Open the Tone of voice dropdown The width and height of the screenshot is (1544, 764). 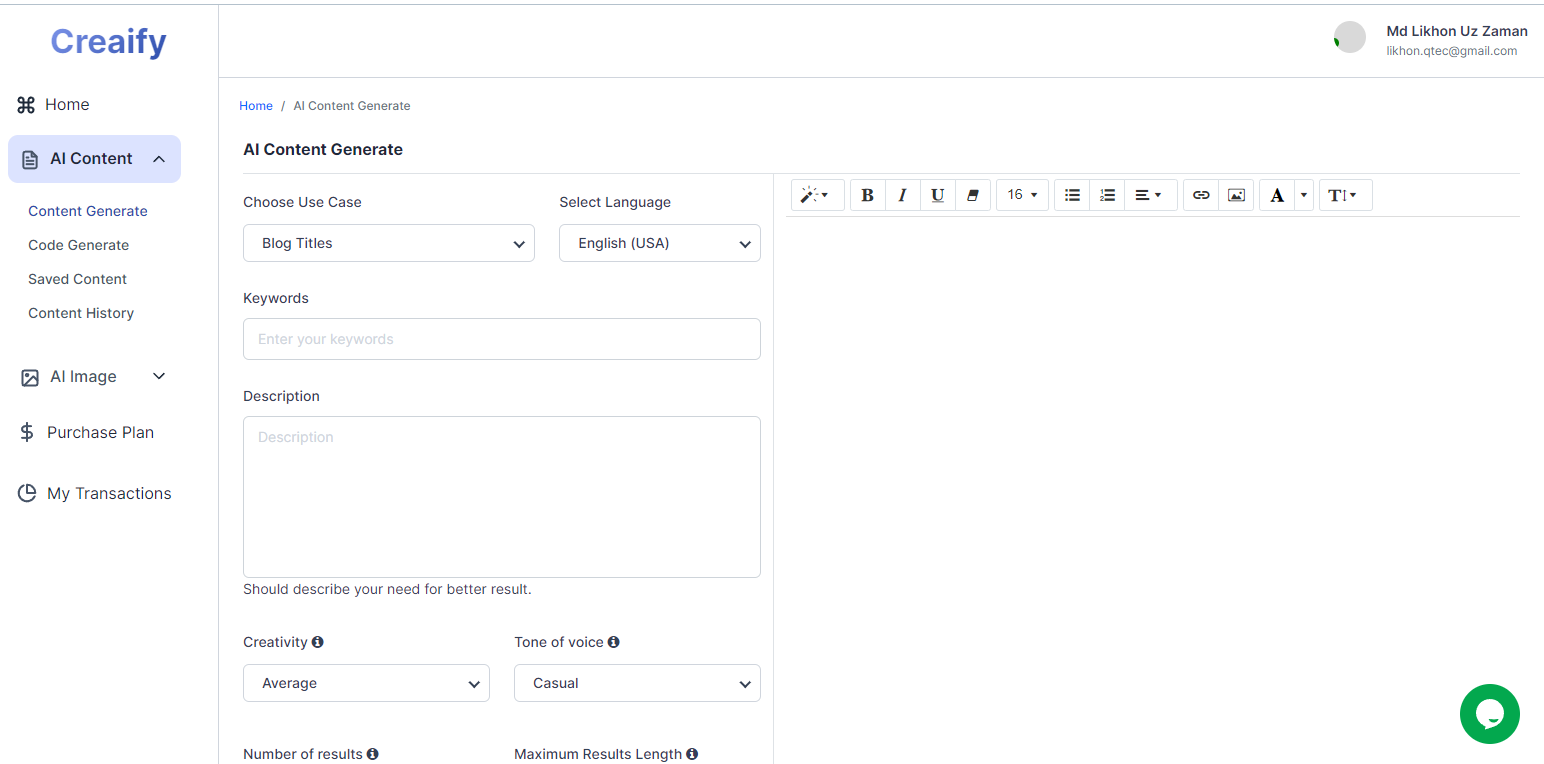tap(637, 683)
